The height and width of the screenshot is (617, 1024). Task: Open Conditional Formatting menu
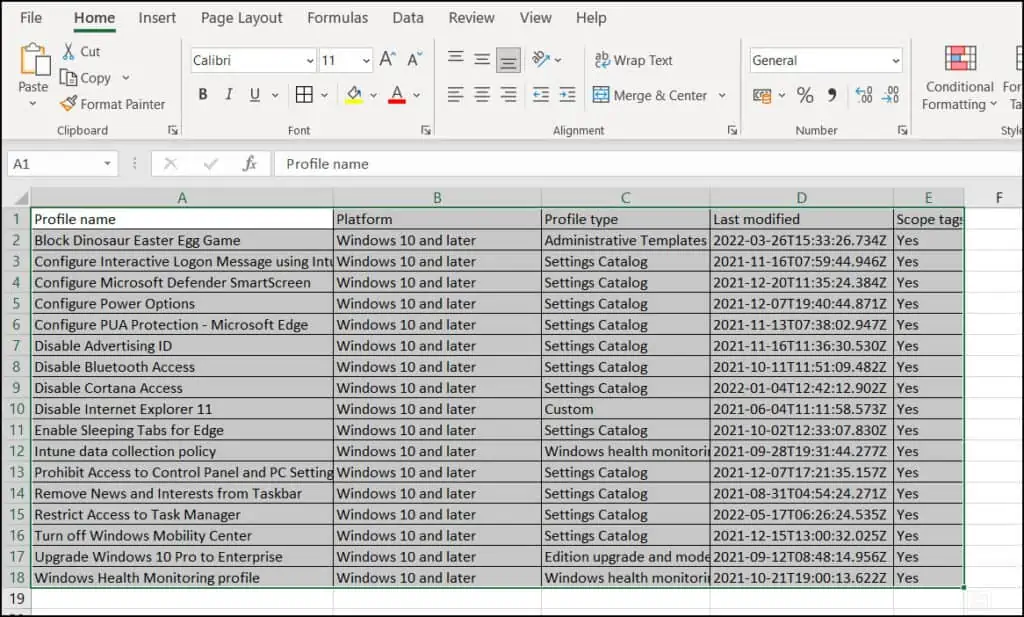click(x=959, y=78)
